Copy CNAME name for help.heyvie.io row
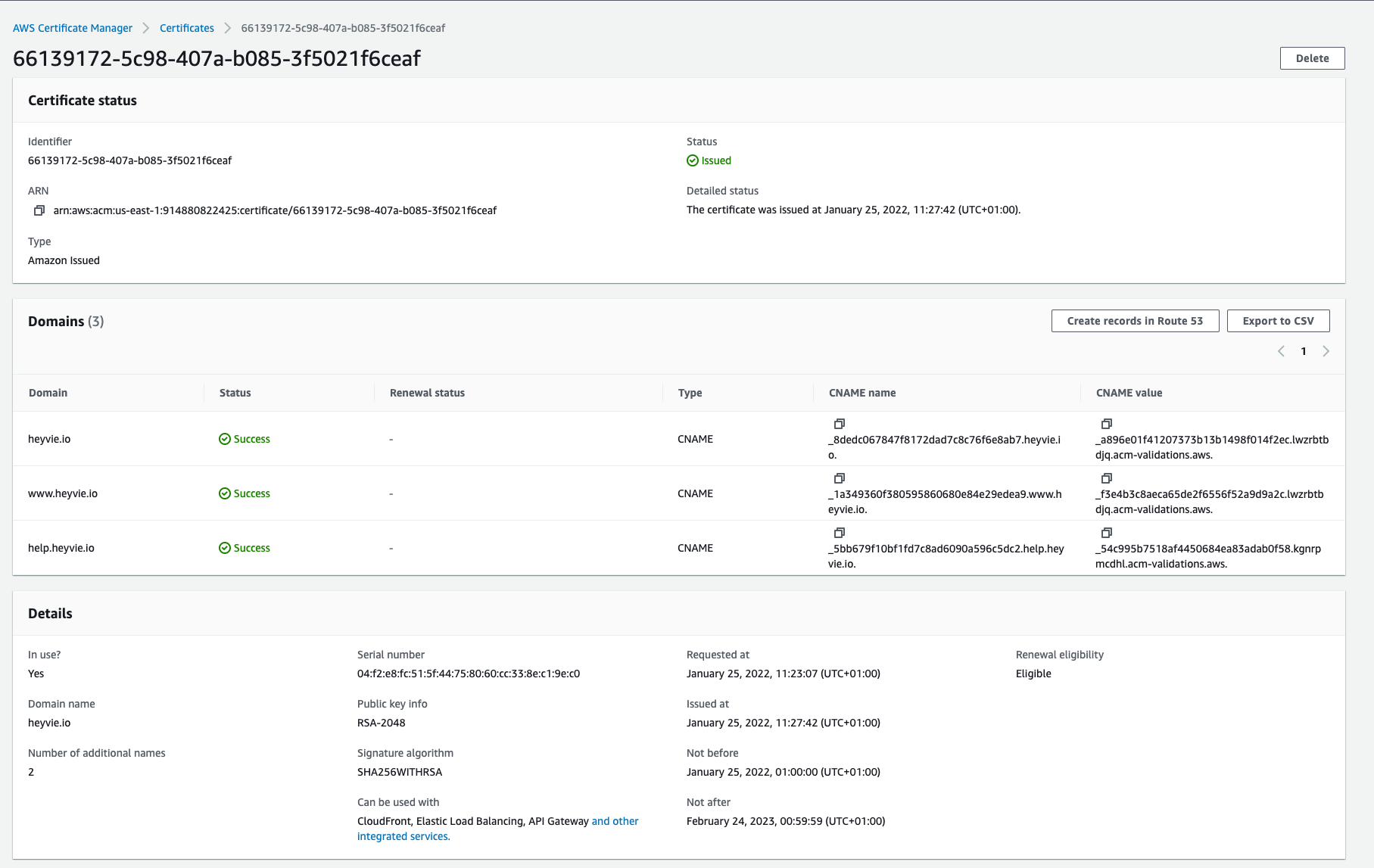The width and height of the screenshot is (1374, 868). [840, 533]
